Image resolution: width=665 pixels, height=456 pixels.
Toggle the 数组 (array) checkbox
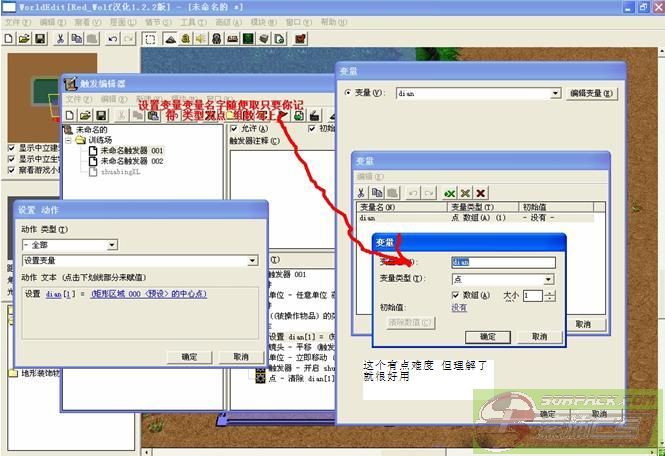(x=456, y=295)
